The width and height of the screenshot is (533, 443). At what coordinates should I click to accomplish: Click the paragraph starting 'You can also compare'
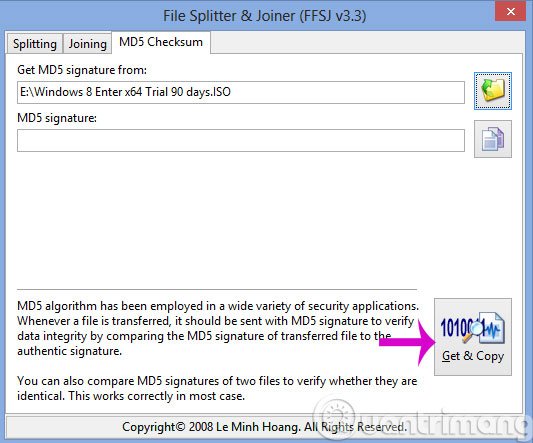tap(217, 388)
